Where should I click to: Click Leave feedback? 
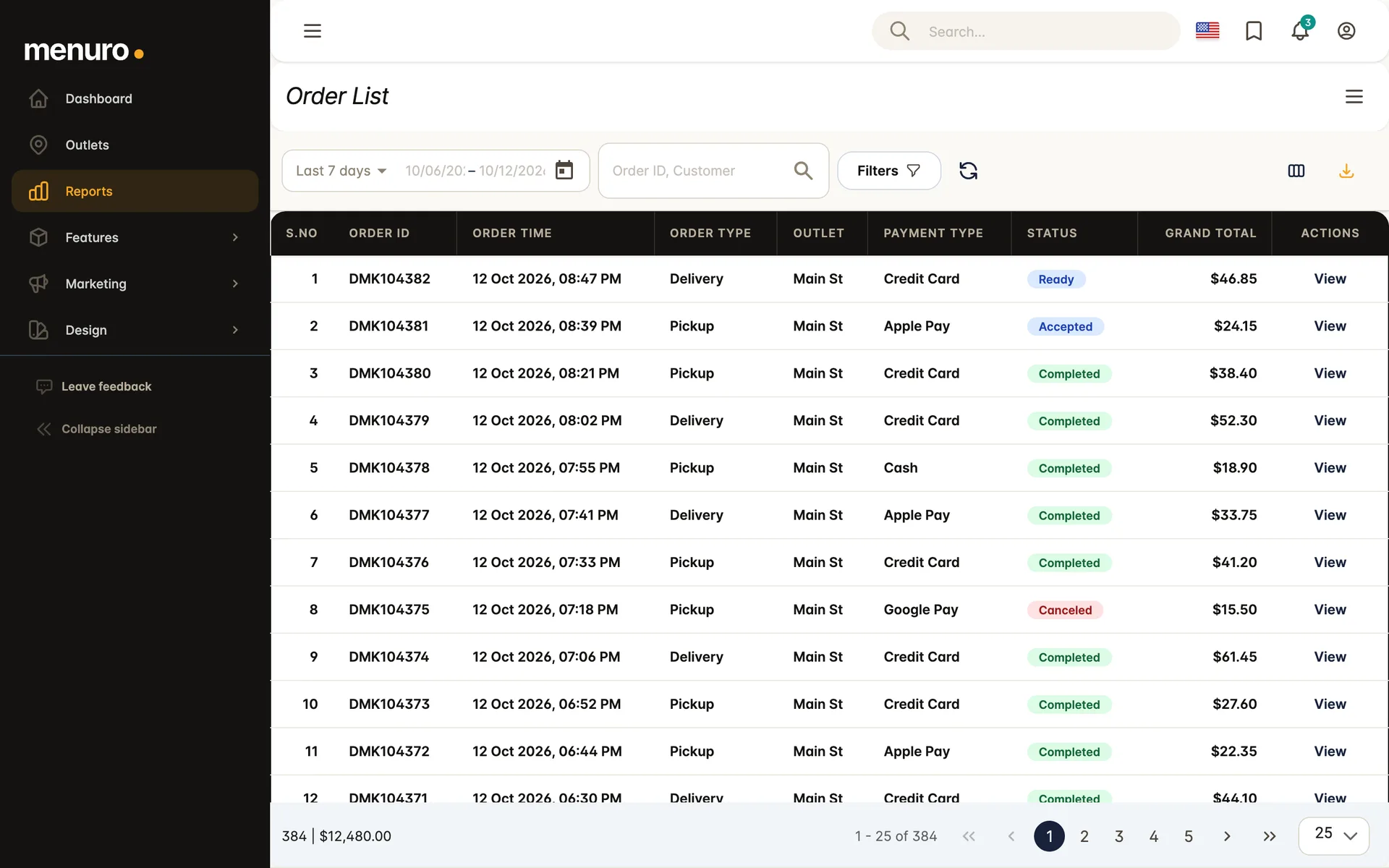click(x=94, y=386)
